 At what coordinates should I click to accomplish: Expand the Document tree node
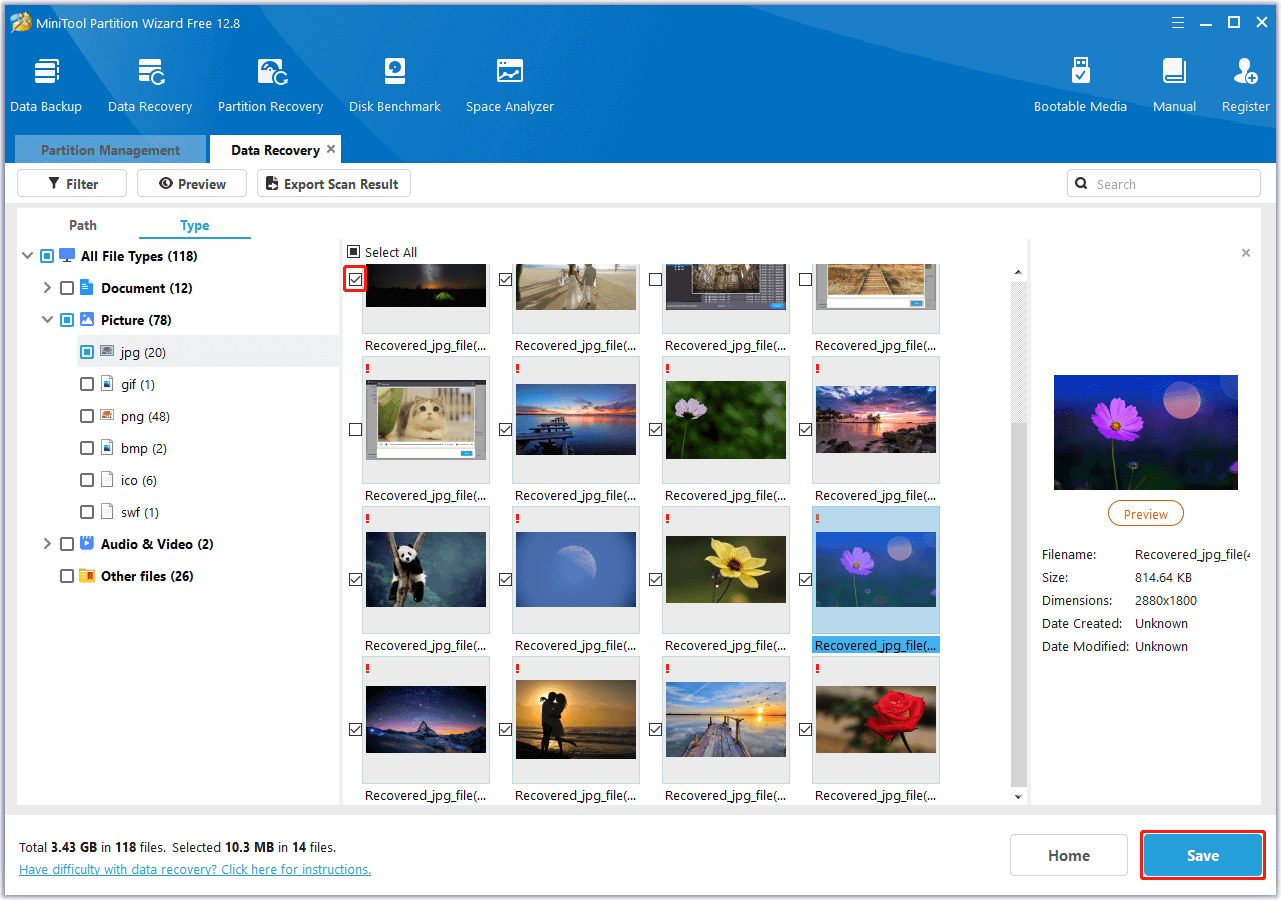click(47, 288)
